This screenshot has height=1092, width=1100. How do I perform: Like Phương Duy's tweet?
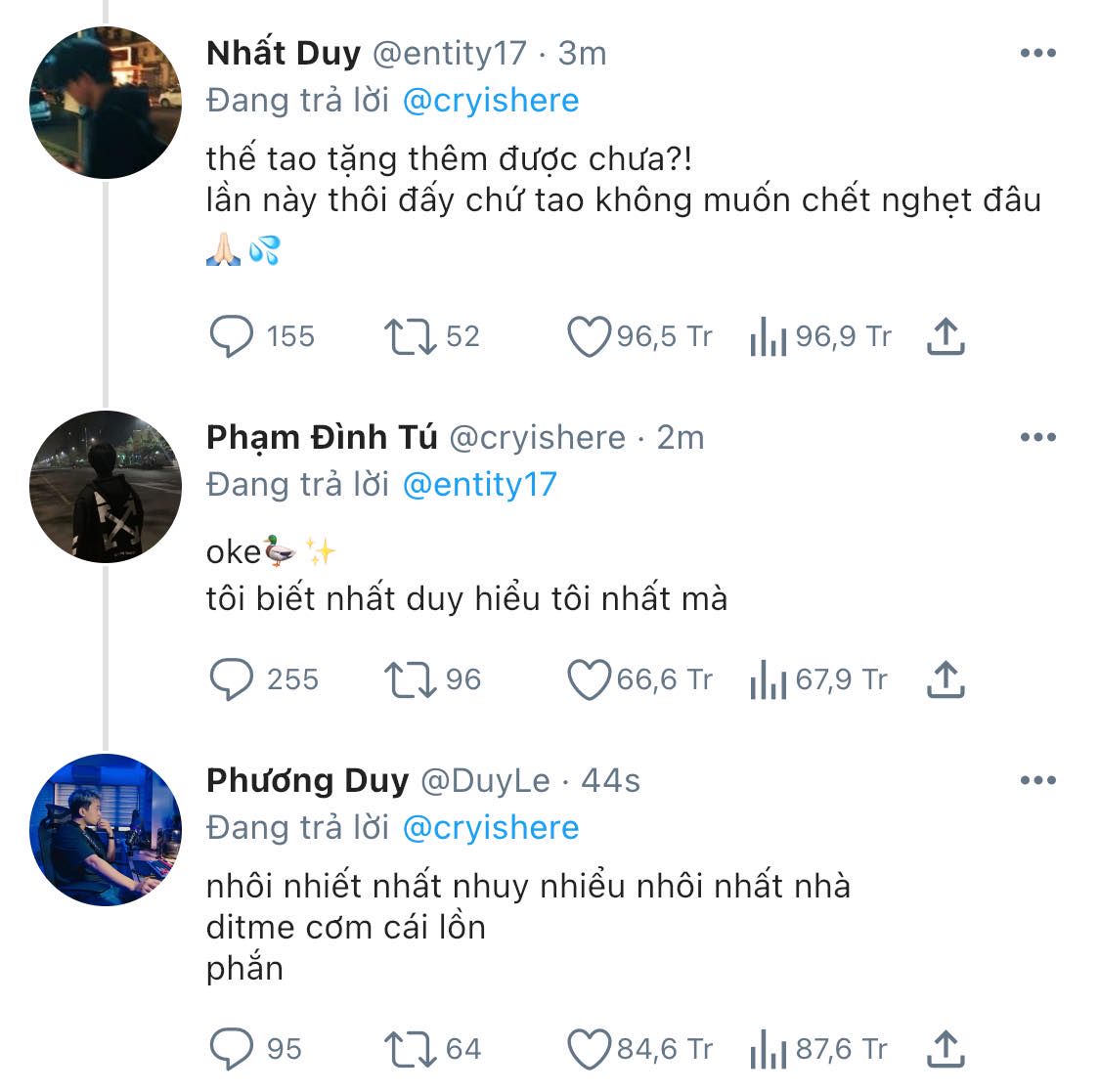pos(590,1049)
